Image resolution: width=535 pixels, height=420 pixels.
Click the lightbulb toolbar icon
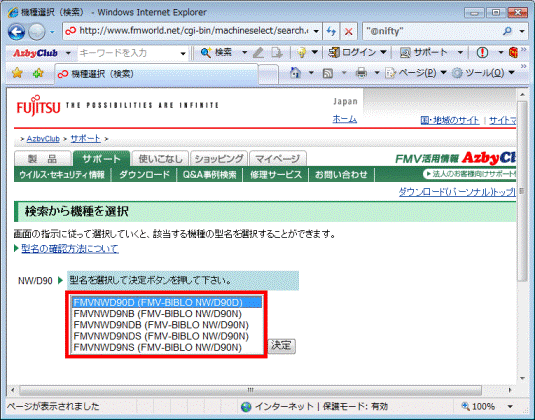(x=301, y=53)
